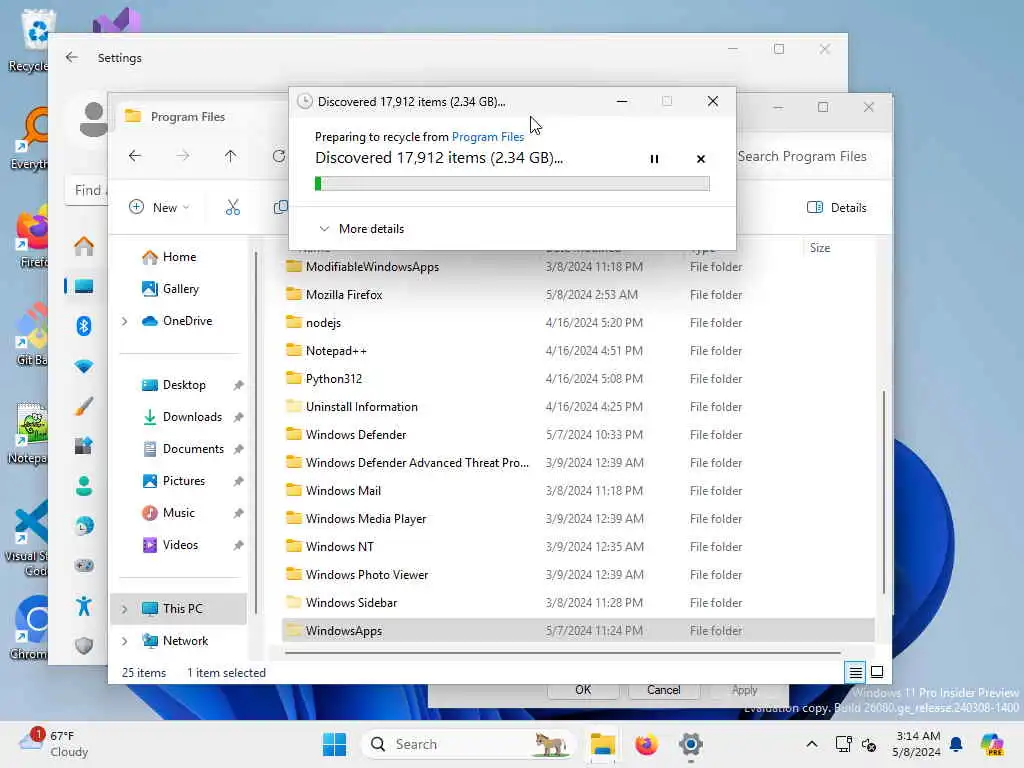Toggle the Details pane
The image size is (1024, 768).
837,207
